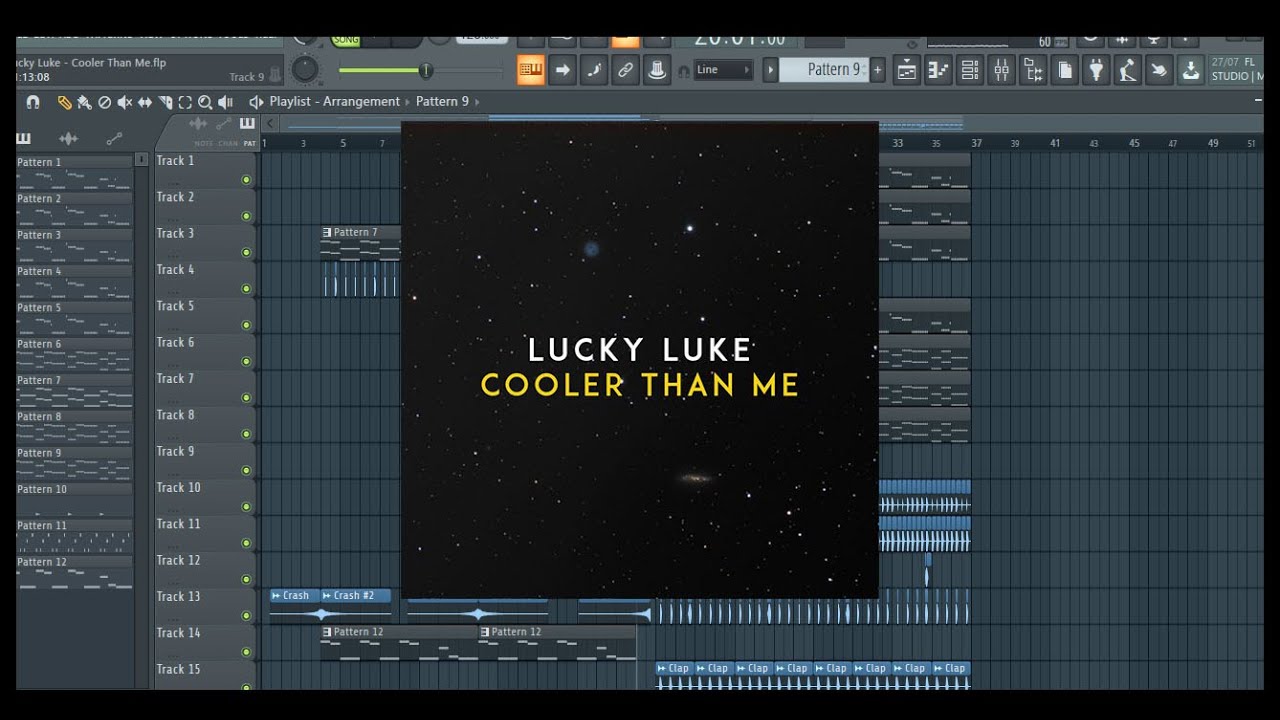Click the metronome-style stamp icon left of Line
Viewport: 1280px width, 720px height.
coord(657,70)
